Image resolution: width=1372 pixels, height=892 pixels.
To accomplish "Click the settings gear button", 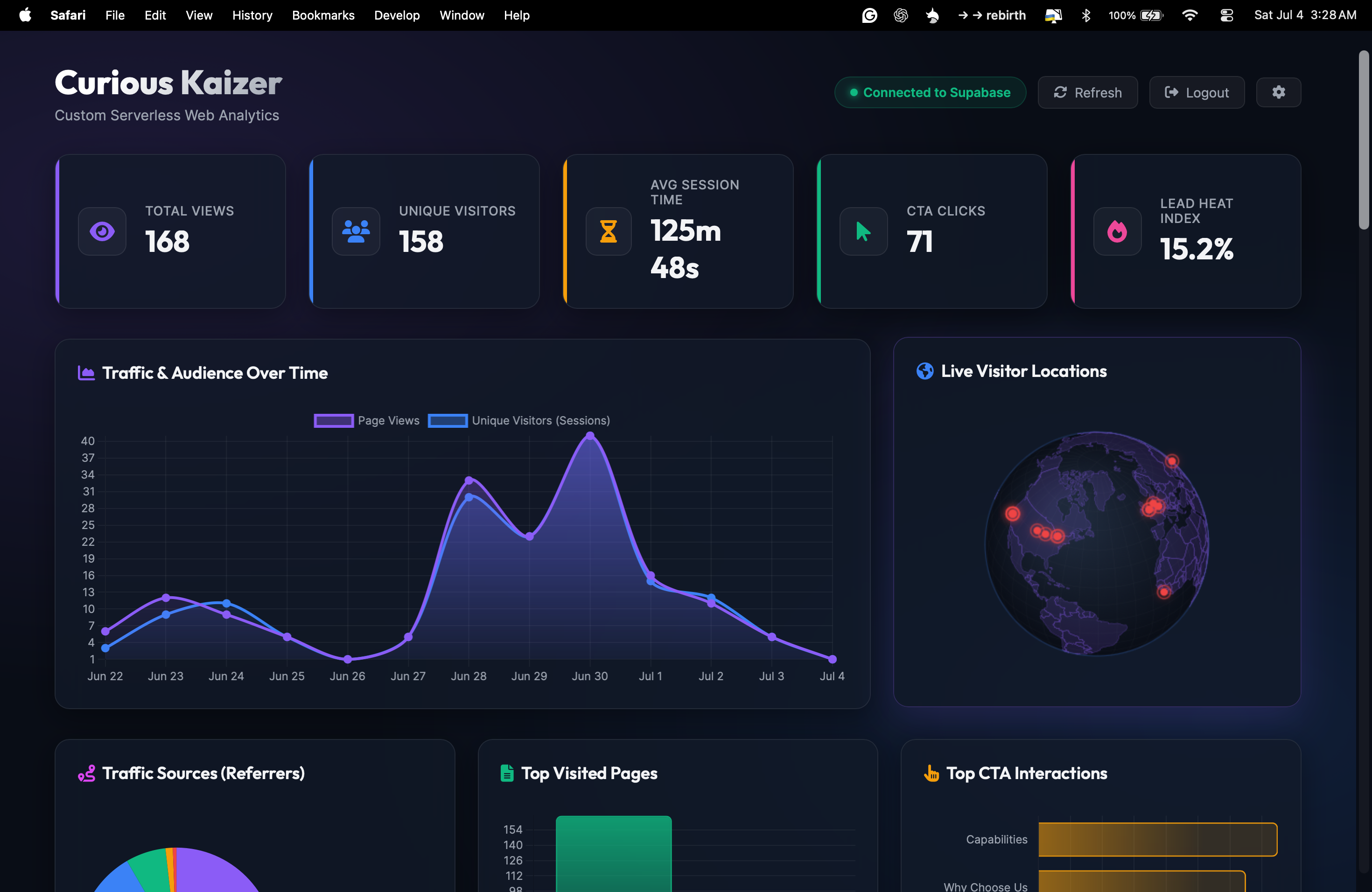I will (1278, 92).
